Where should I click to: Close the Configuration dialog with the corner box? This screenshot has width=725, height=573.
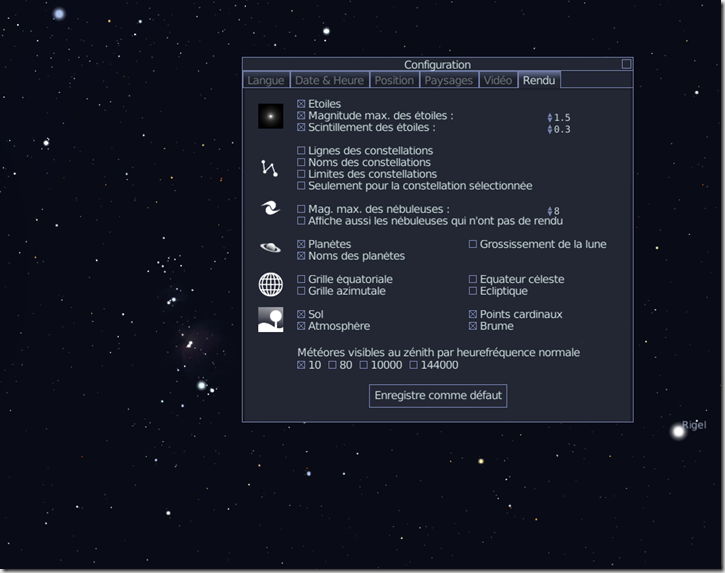[626, 64]
